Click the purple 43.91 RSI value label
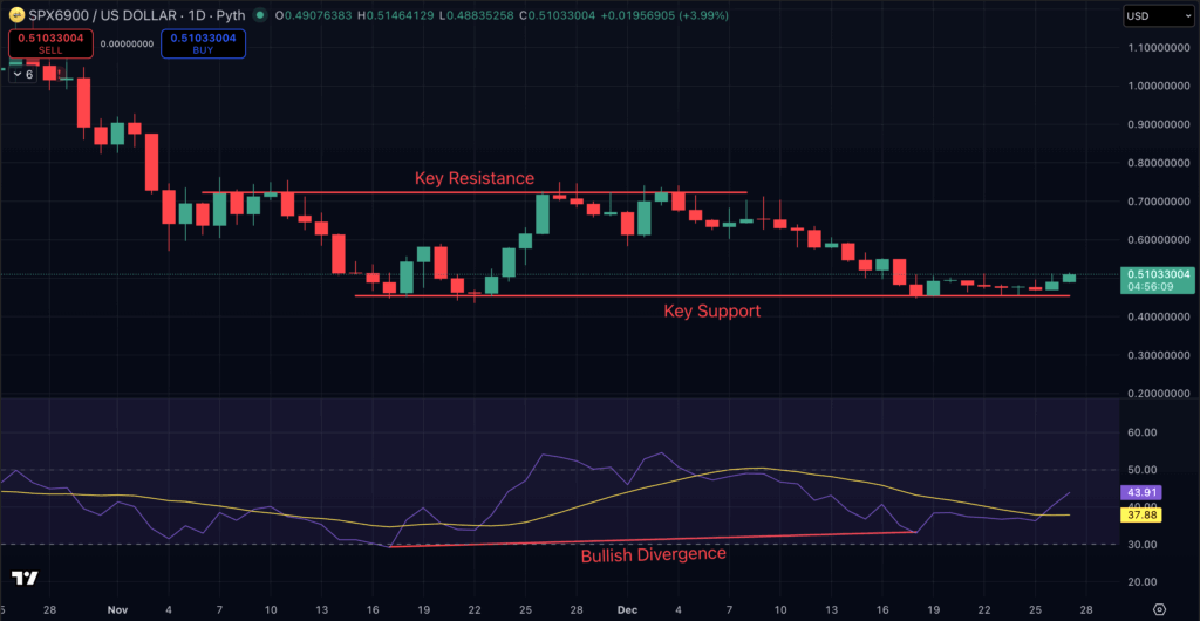Screen dimensions: 1200x621 point(1140,493)
